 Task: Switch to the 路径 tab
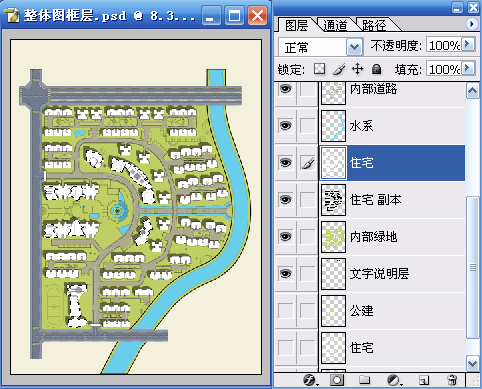click(x=374, y=25)
